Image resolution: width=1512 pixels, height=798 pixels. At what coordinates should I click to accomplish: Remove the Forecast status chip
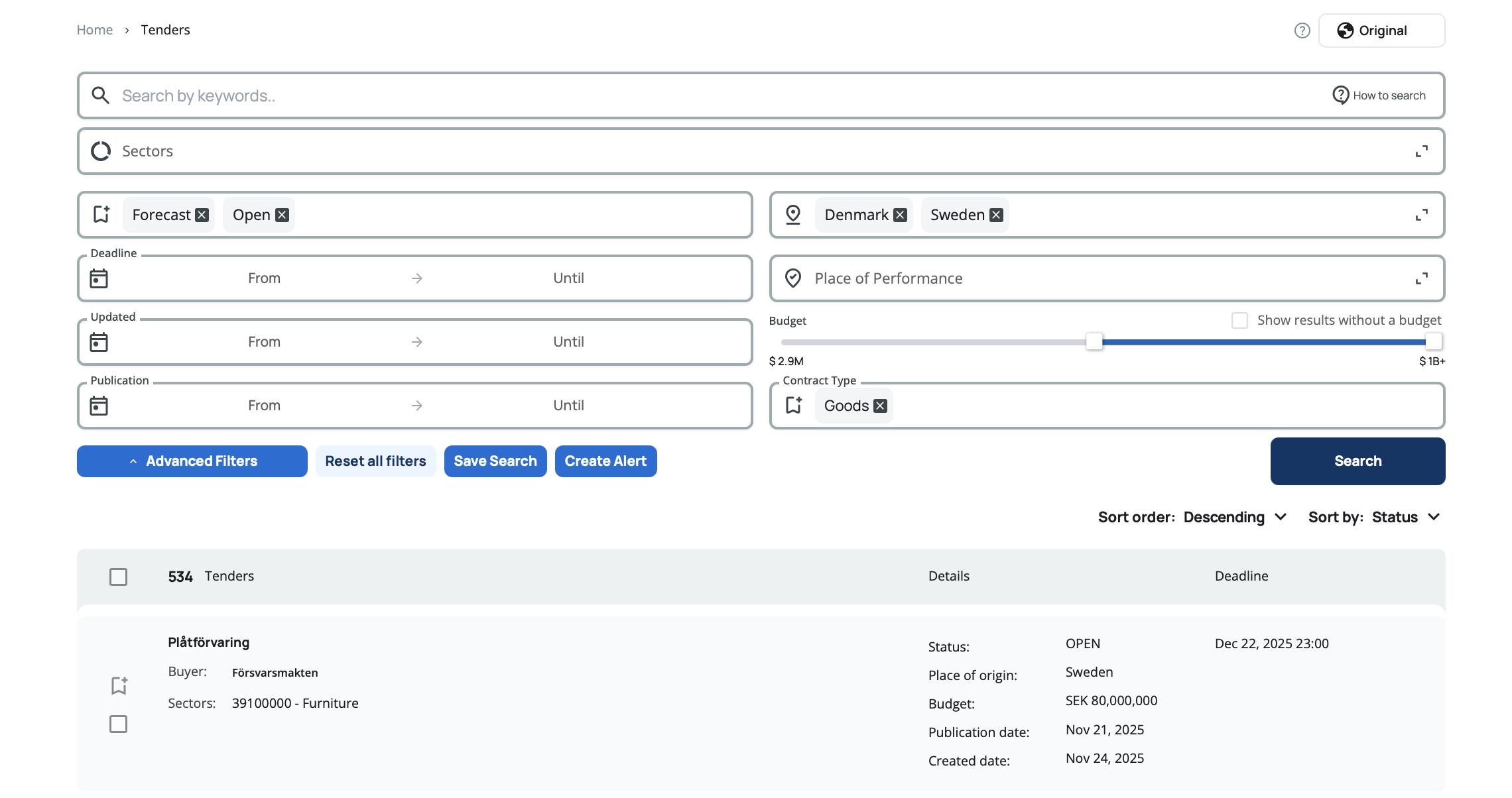coord(202,215)
